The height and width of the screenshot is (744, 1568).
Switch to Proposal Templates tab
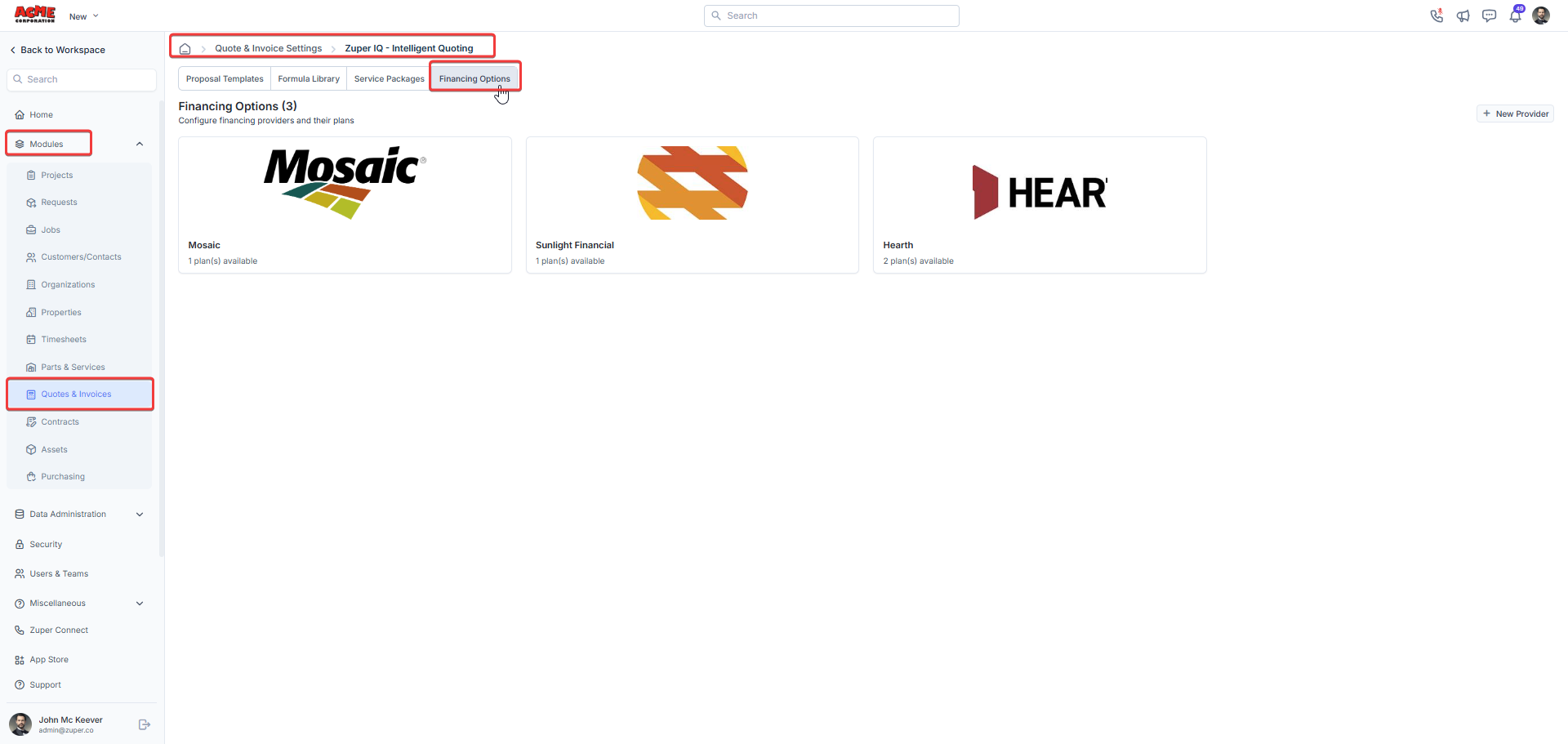click(225, 79)
